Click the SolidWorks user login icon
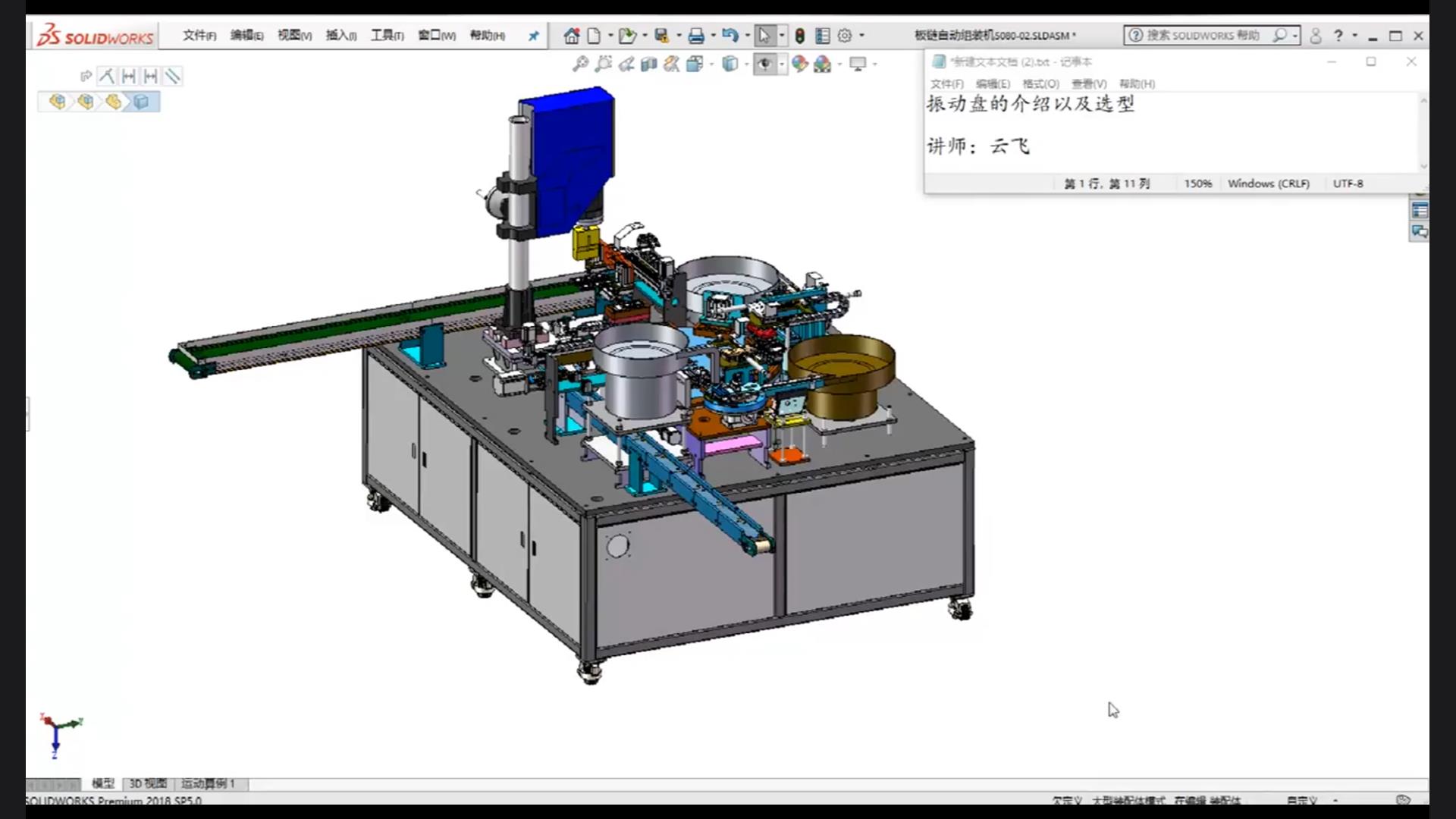Screen dimensions: 1456x819 1316,36
